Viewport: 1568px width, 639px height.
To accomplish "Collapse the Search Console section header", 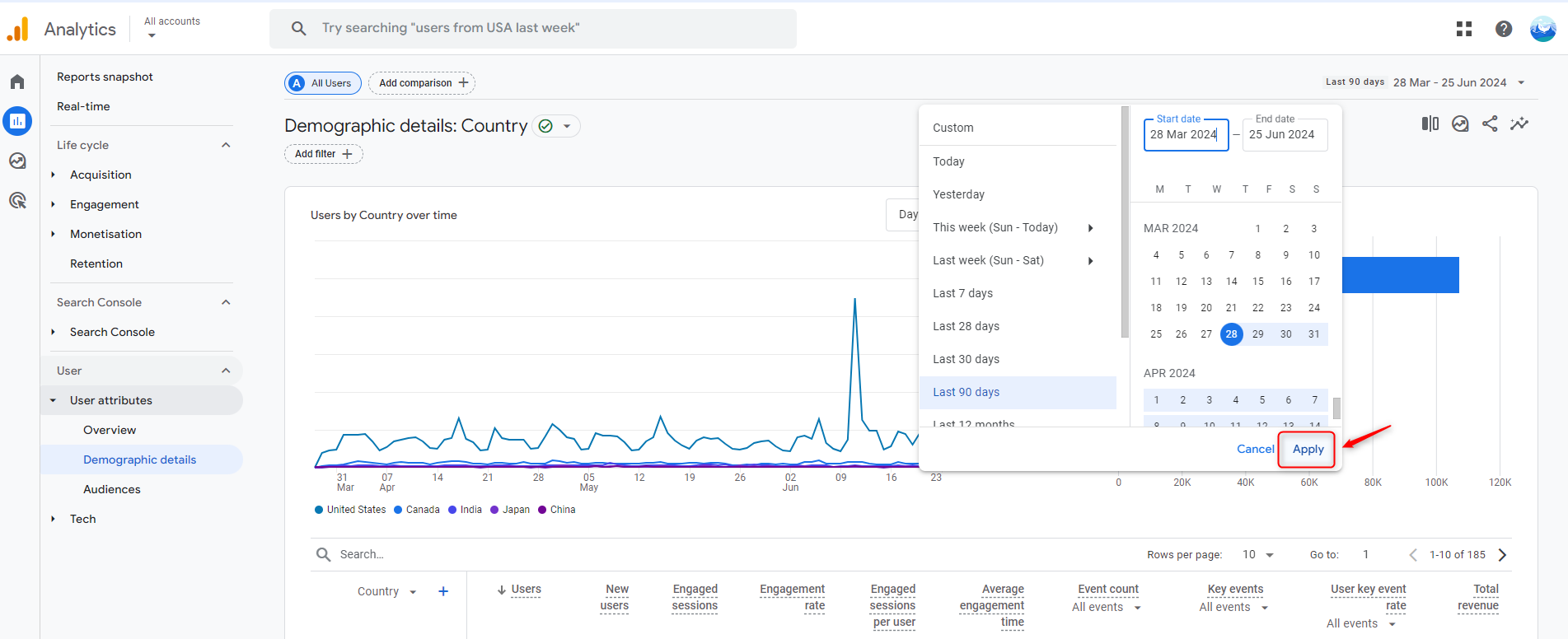I will tap(226, 302).
